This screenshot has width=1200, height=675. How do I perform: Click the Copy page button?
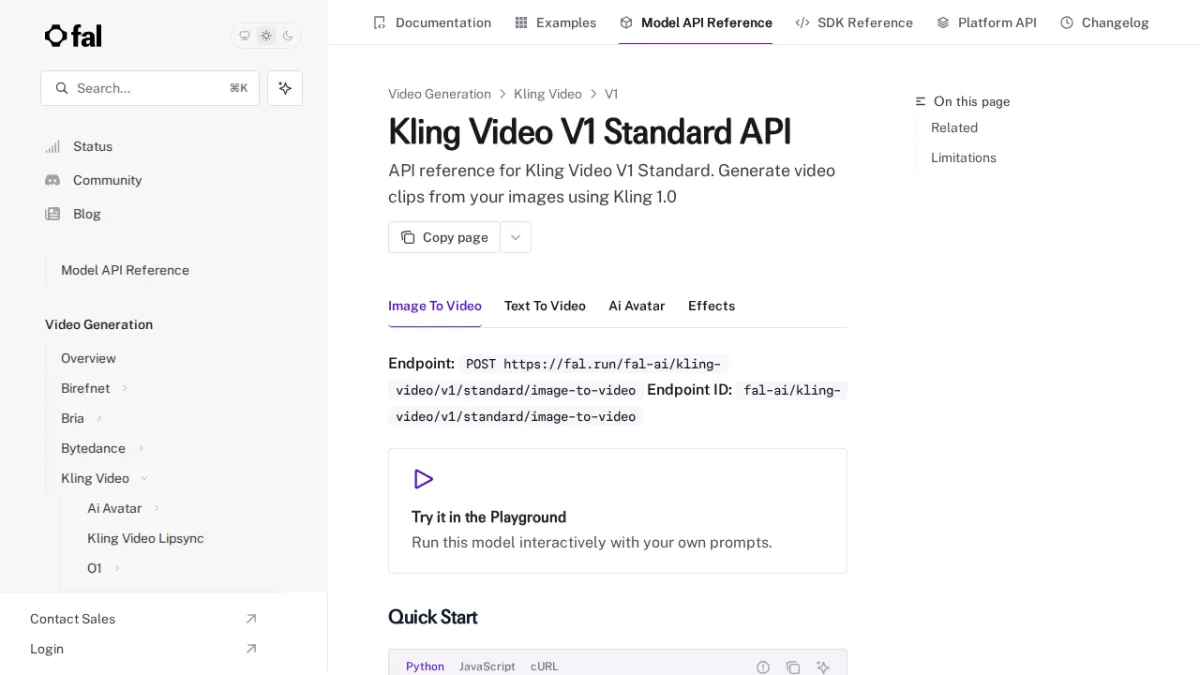[444, 237]
